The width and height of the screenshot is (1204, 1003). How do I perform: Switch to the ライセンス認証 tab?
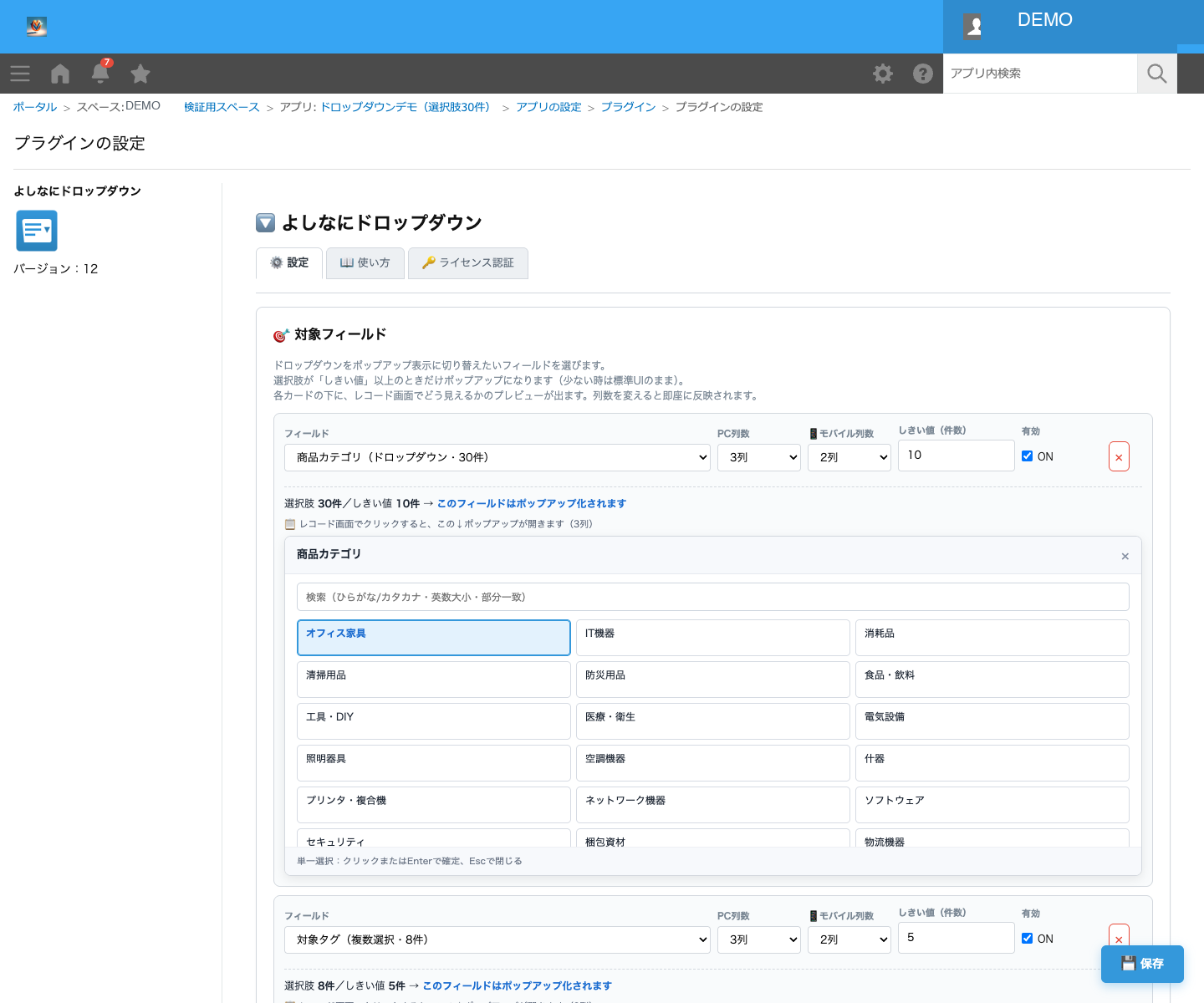coord(468,263)
